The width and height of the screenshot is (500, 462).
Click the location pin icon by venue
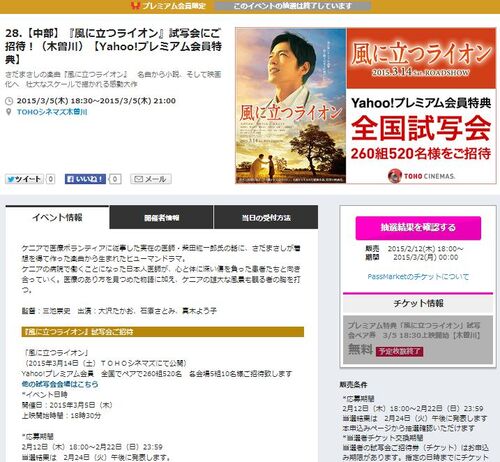[x=9, y=112]
